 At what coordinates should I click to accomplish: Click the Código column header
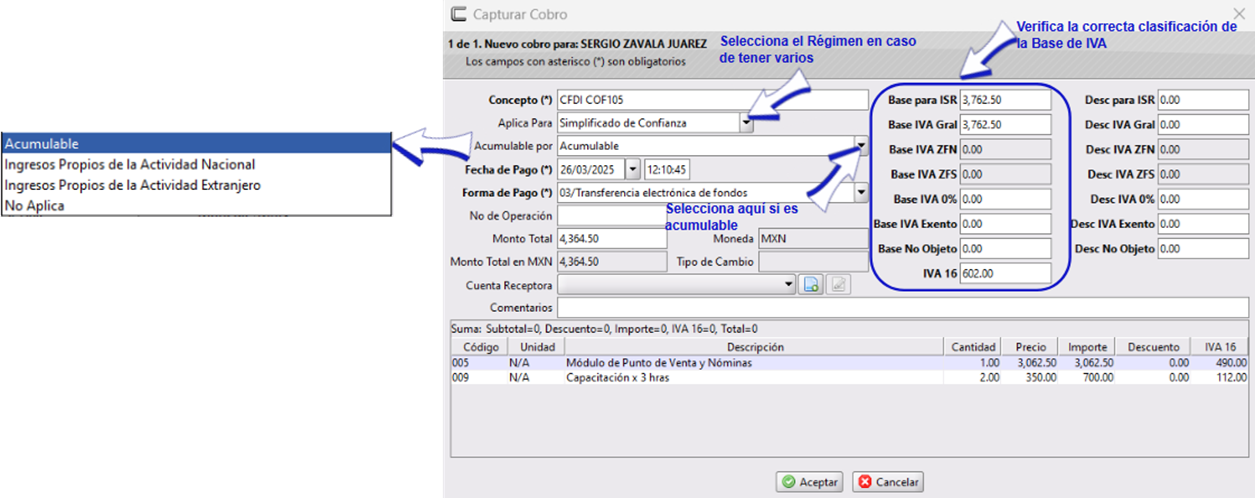click(x=480, y=347)
